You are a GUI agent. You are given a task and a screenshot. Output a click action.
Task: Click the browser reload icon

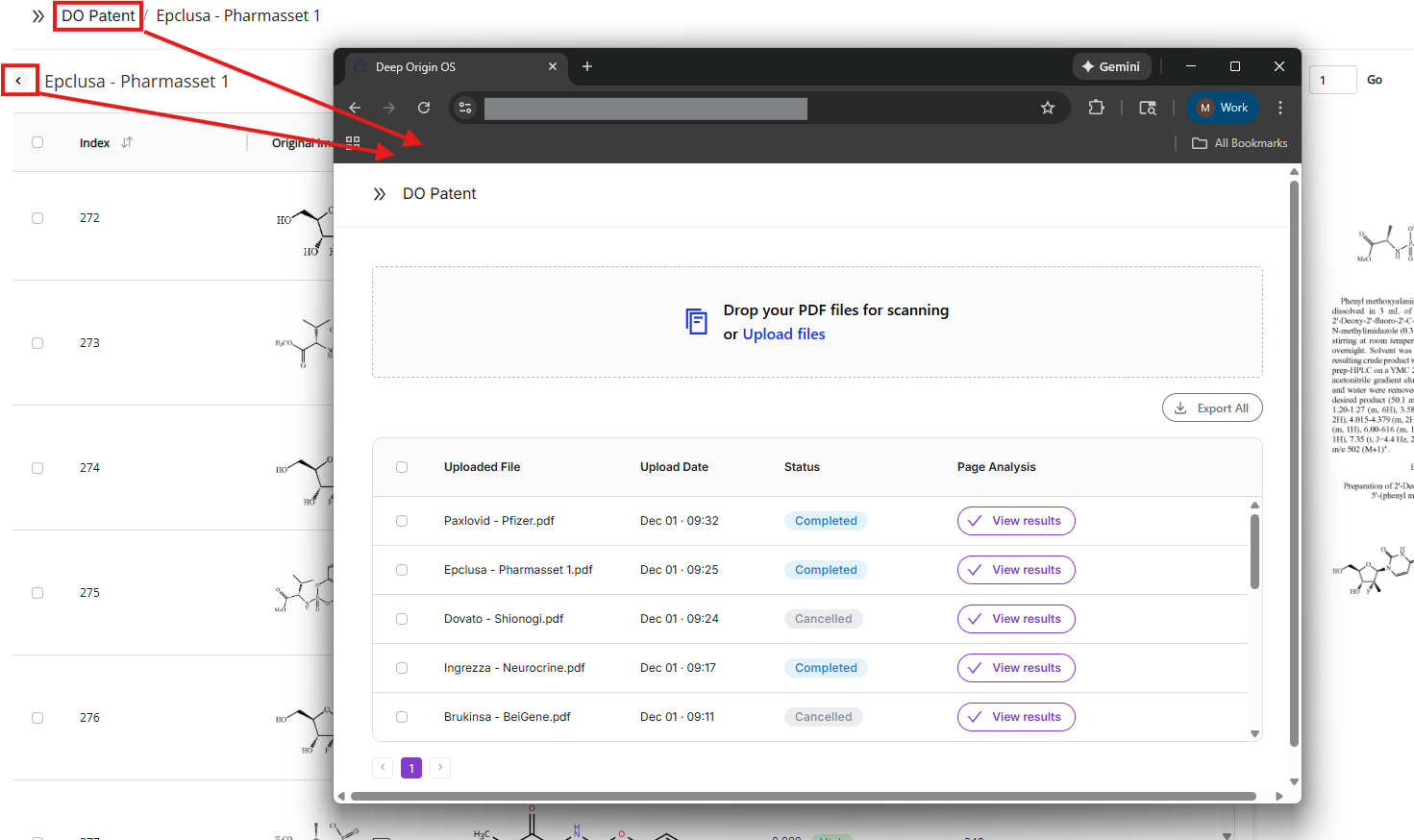[424, 108]
